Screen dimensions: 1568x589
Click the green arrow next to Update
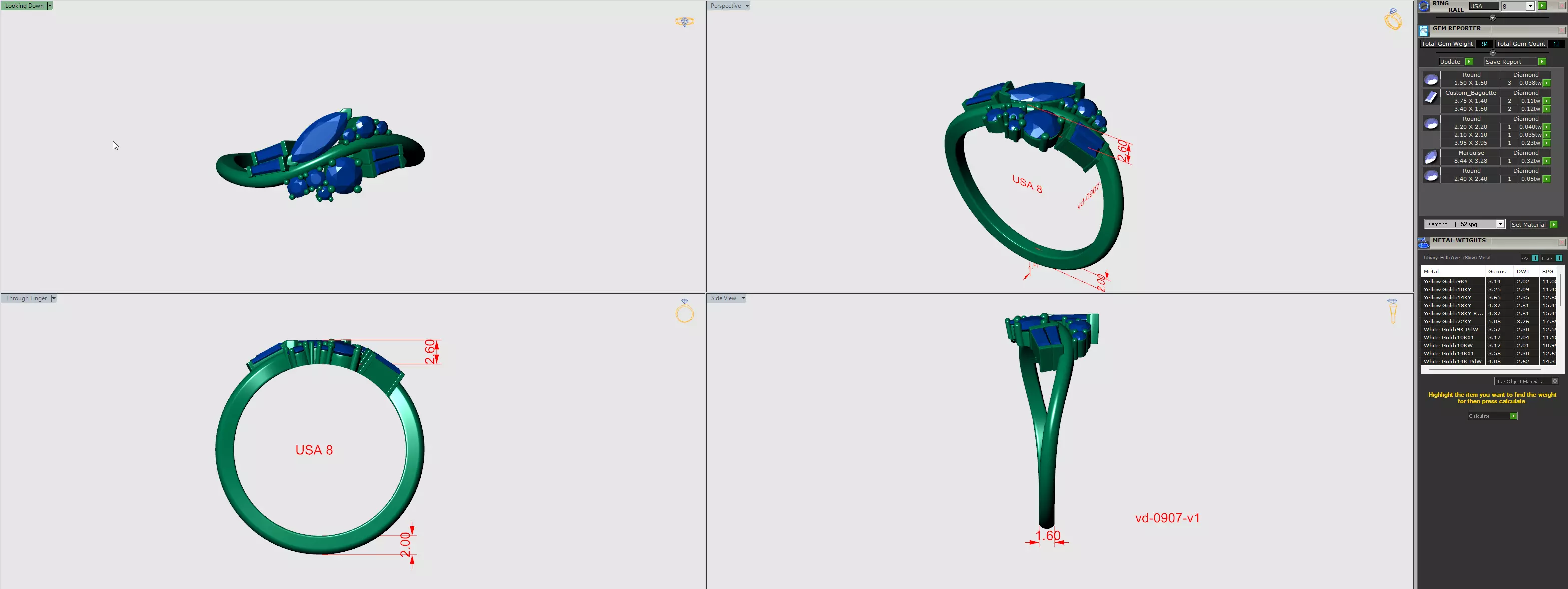point(1469,62)
